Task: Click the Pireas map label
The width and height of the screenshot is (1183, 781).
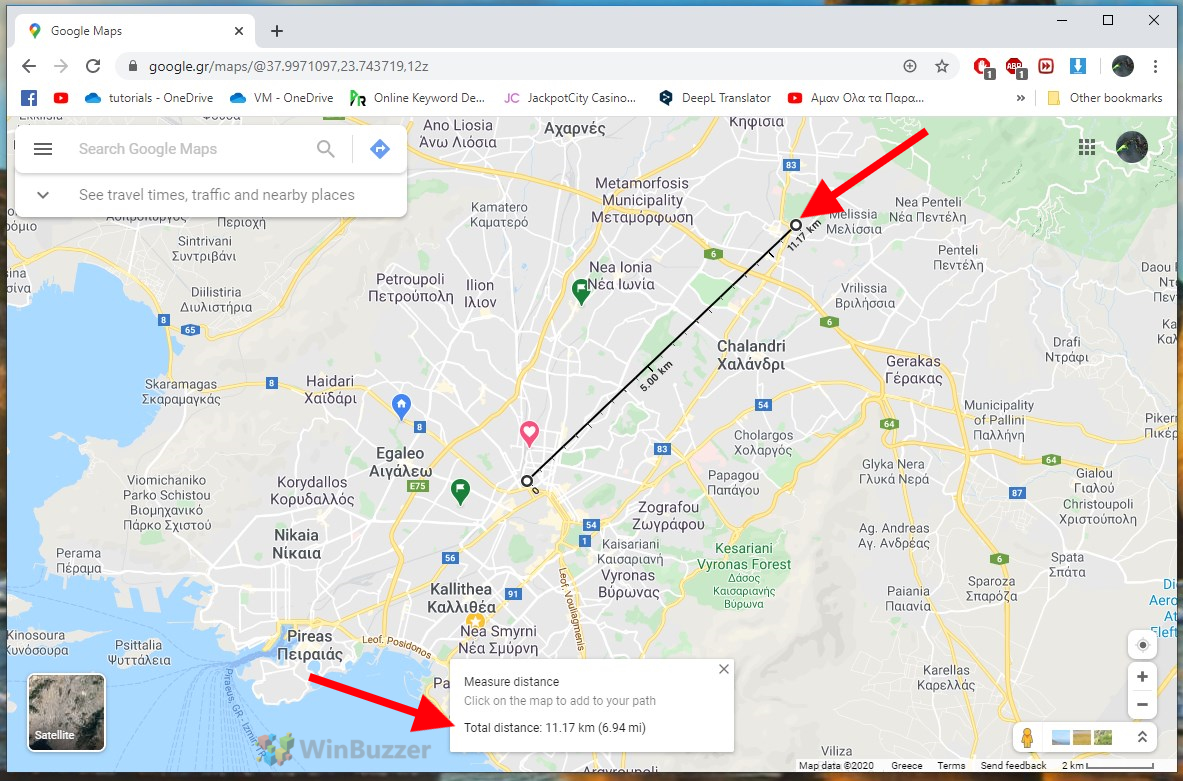Action: click(309, 645)
